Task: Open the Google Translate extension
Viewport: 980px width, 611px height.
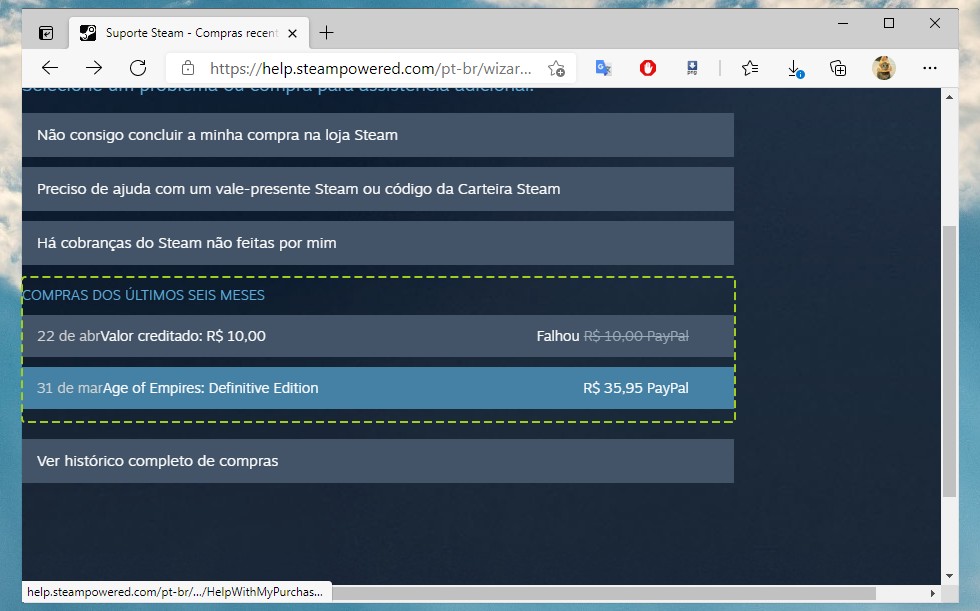Action: click(x=603, y=68)
